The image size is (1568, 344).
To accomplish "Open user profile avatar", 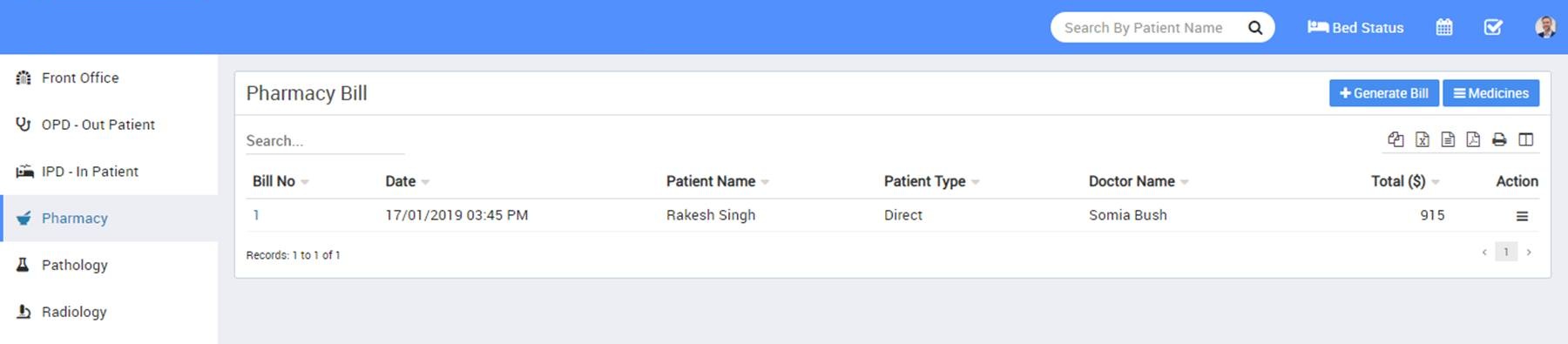I will coord(1545,27).
